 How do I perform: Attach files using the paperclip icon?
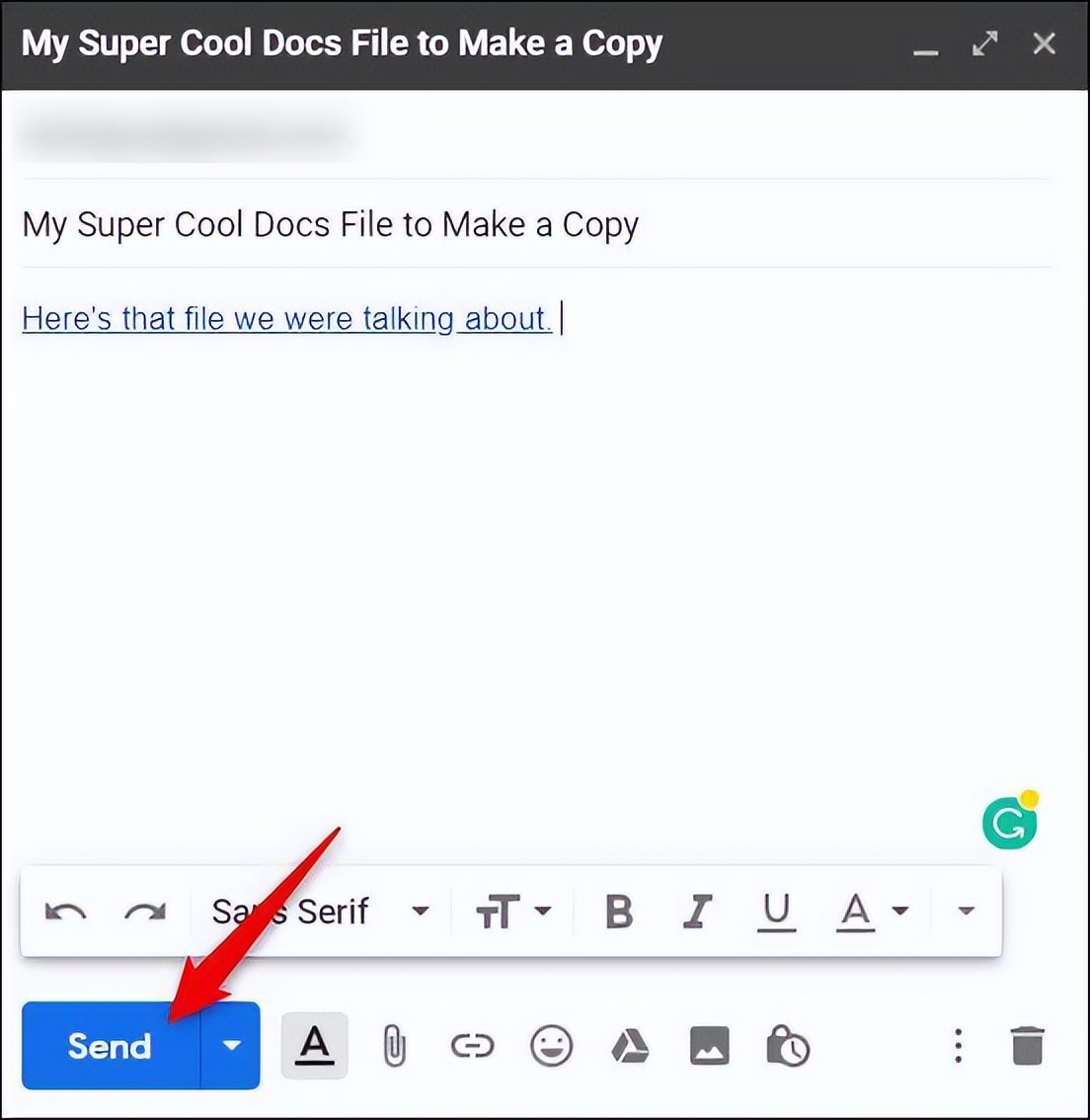(394, 1047)
